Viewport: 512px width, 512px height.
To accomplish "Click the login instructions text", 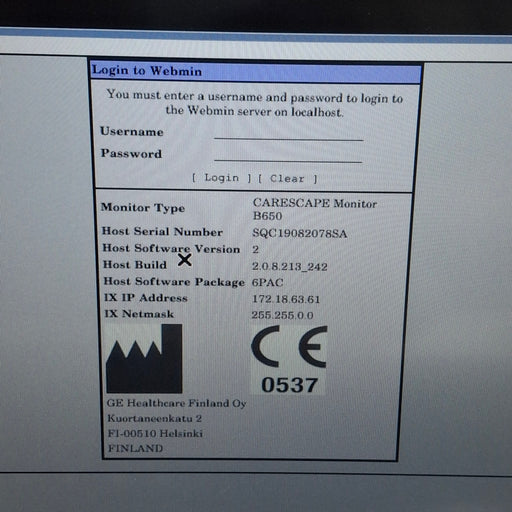I will [x=255, y=104].
